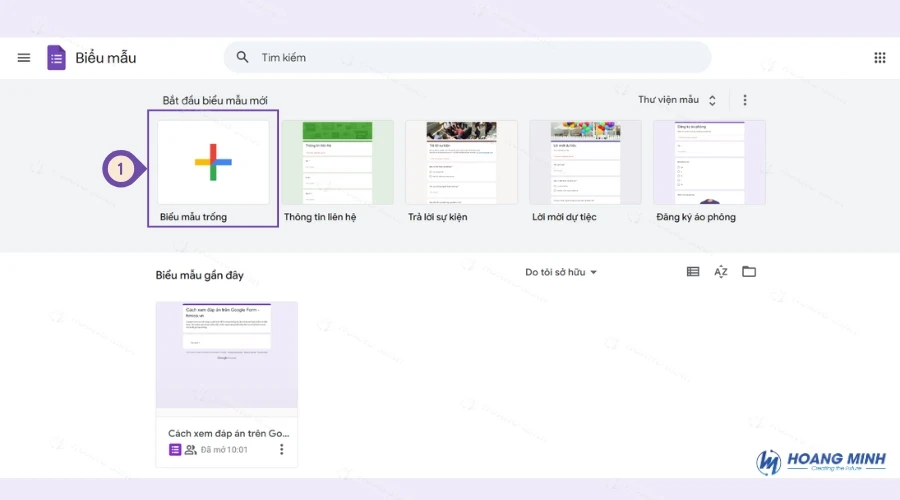Open the Lời mời dự tiệc template

(585, 162)
